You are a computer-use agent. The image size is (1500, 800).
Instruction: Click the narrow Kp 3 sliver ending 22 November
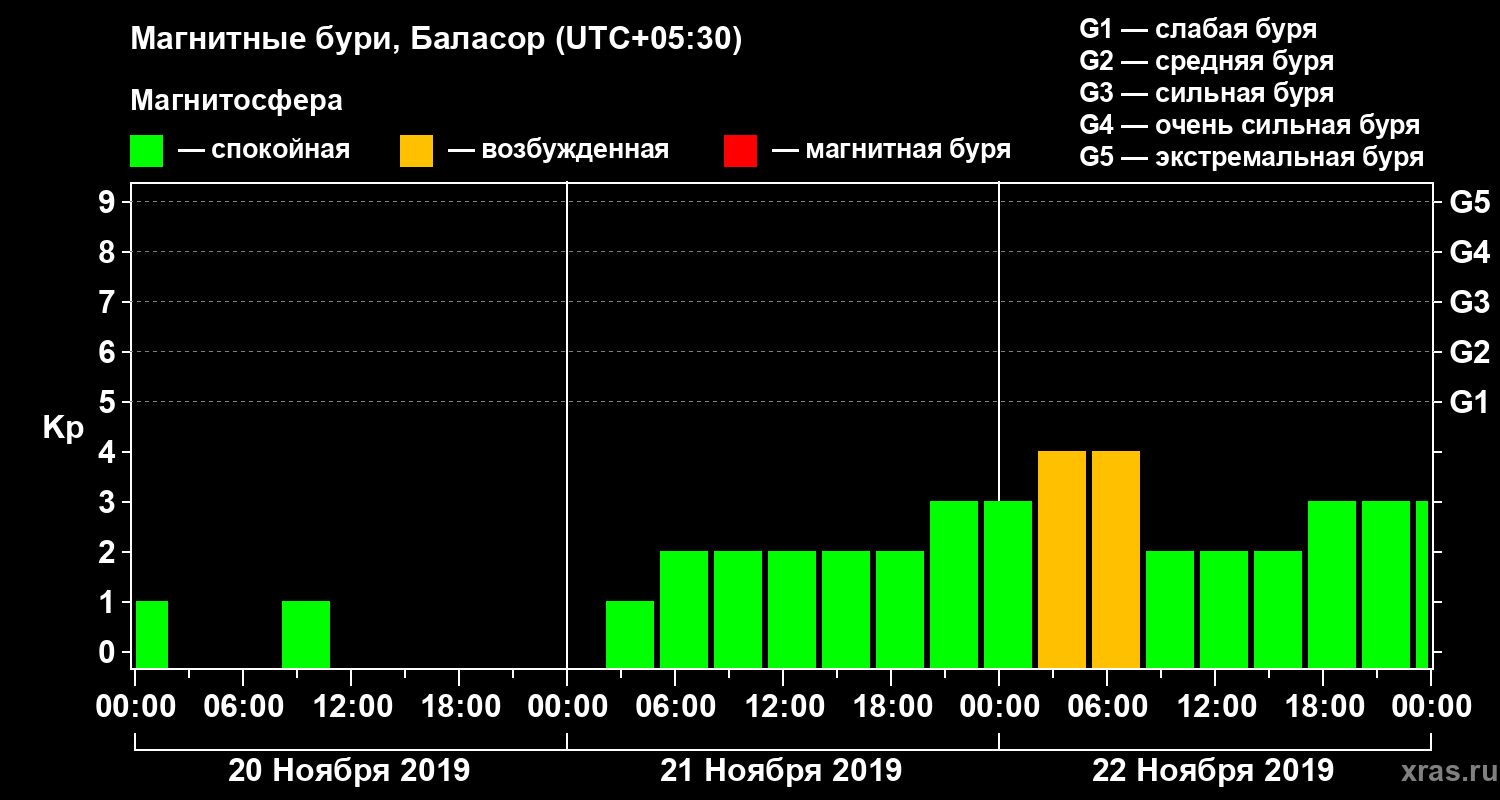[1422, 584]
